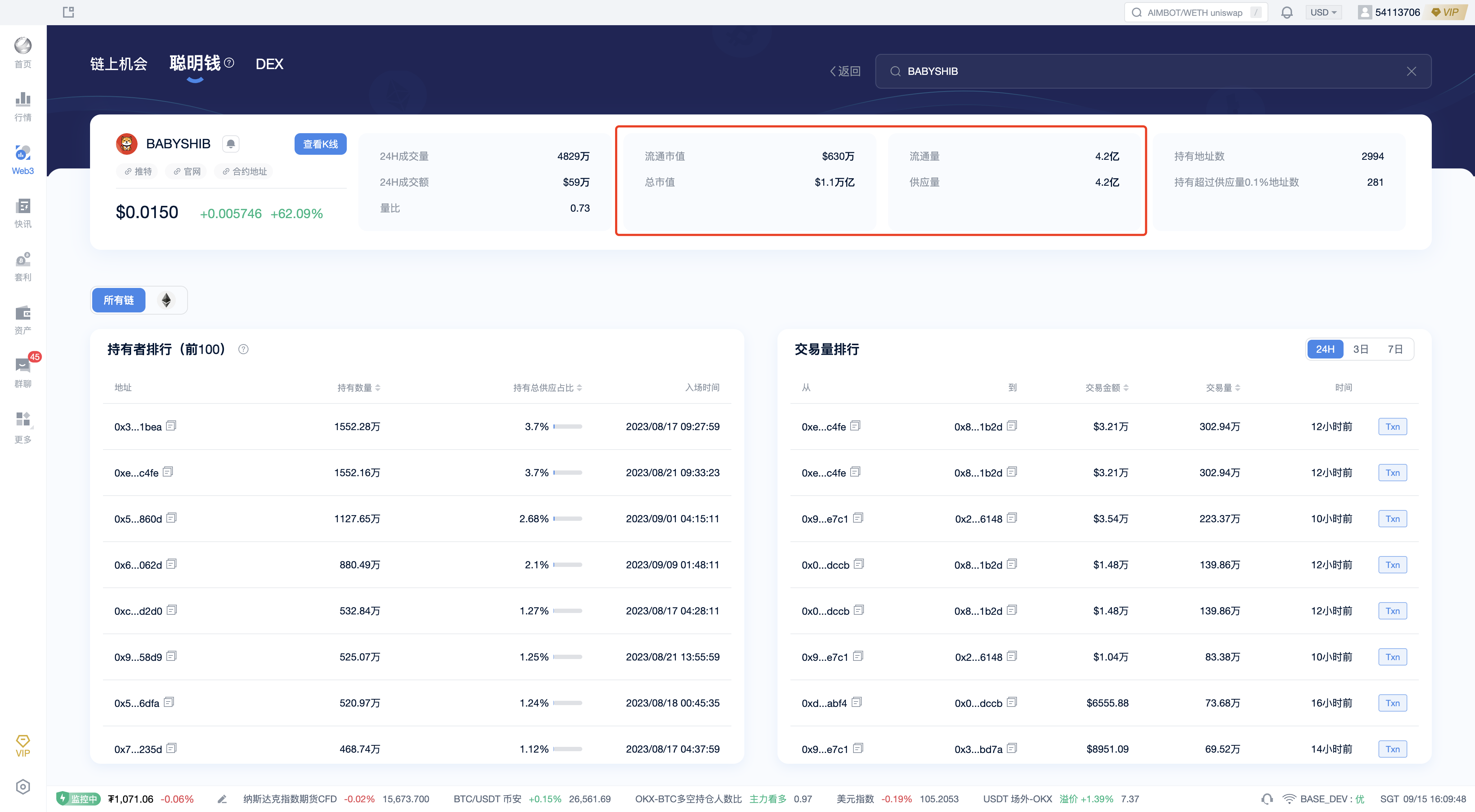Click supply share bar for 0x5...860d
The width and height of the screenshot is (1475, 812).
pyautogui.click(x=568, y=518)
